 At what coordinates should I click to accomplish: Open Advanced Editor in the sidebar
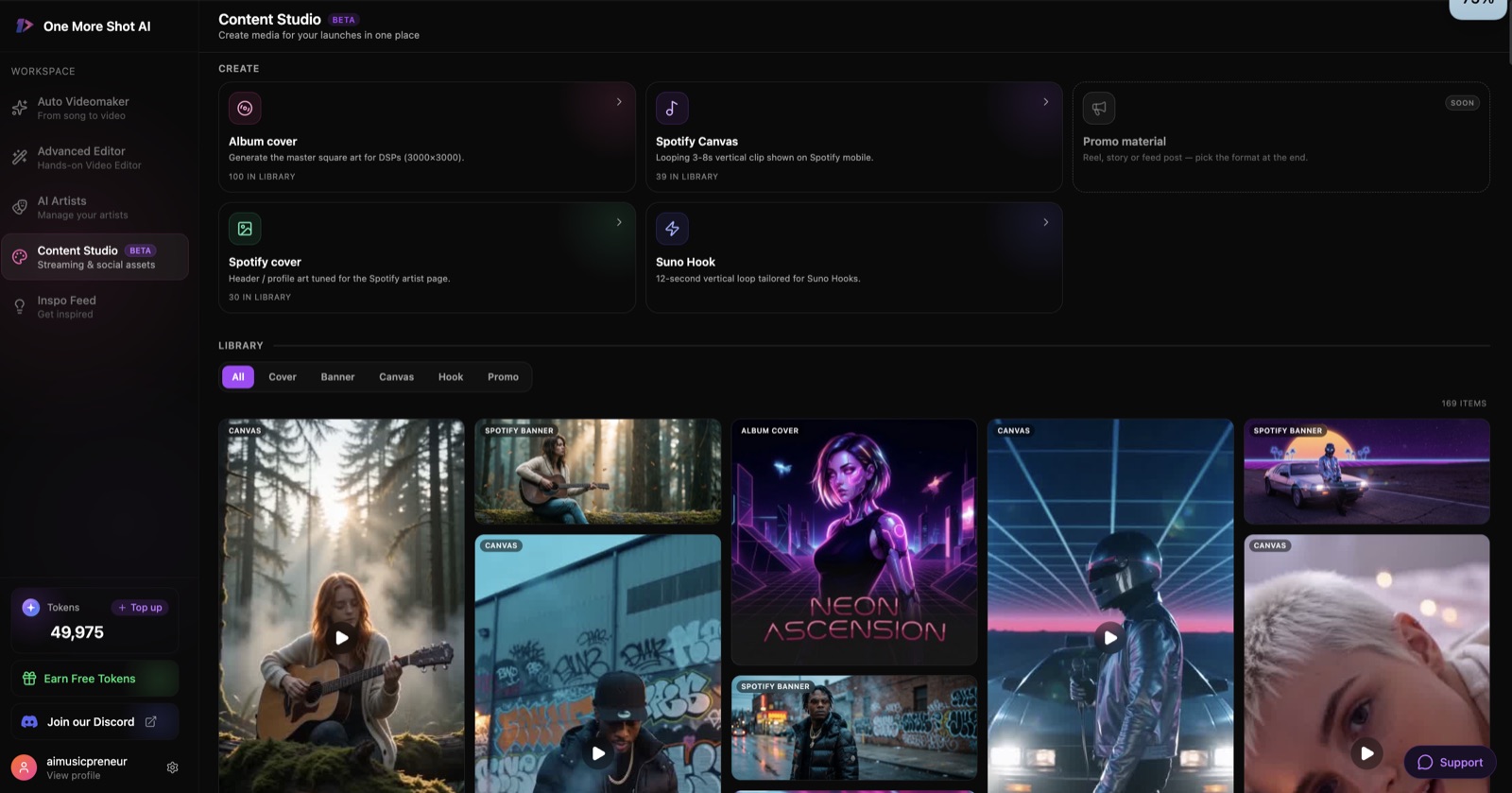[x=94, y=158]
